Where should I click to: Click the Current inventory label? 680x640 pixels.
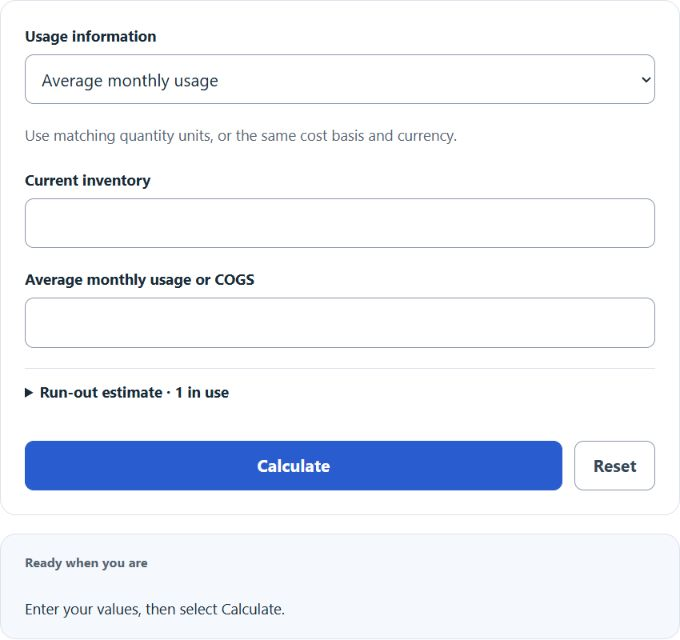tap(88, 180)
